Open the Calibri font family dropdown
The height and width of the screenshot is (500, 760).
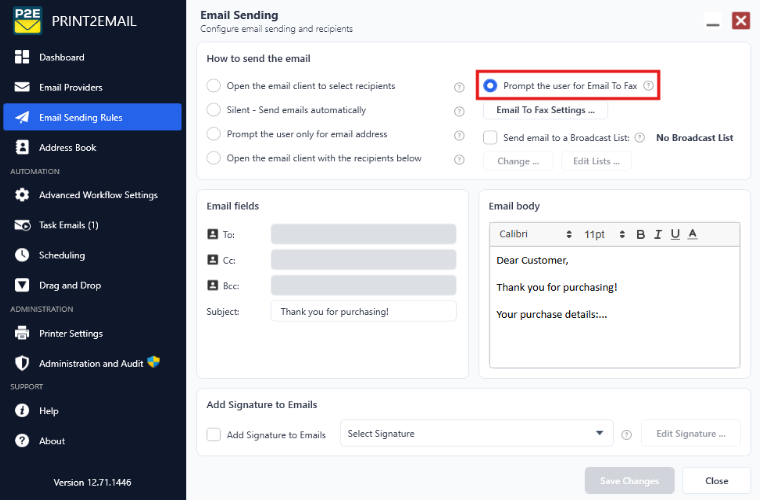coord(535,234)
